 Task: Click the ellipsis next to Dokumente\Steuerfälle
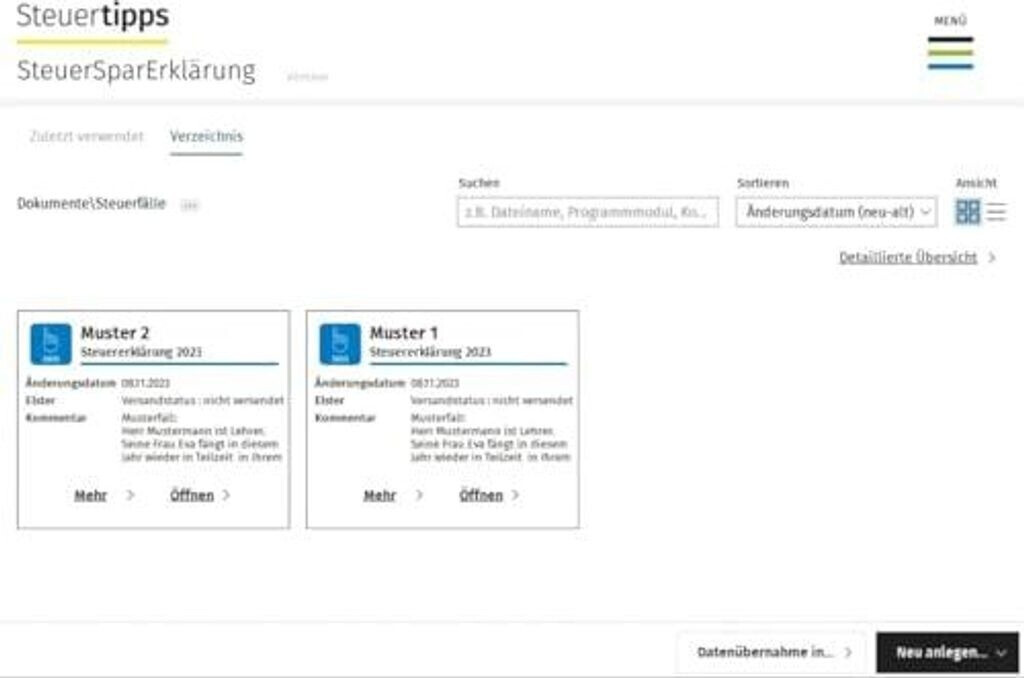click(x=189, y=205)
